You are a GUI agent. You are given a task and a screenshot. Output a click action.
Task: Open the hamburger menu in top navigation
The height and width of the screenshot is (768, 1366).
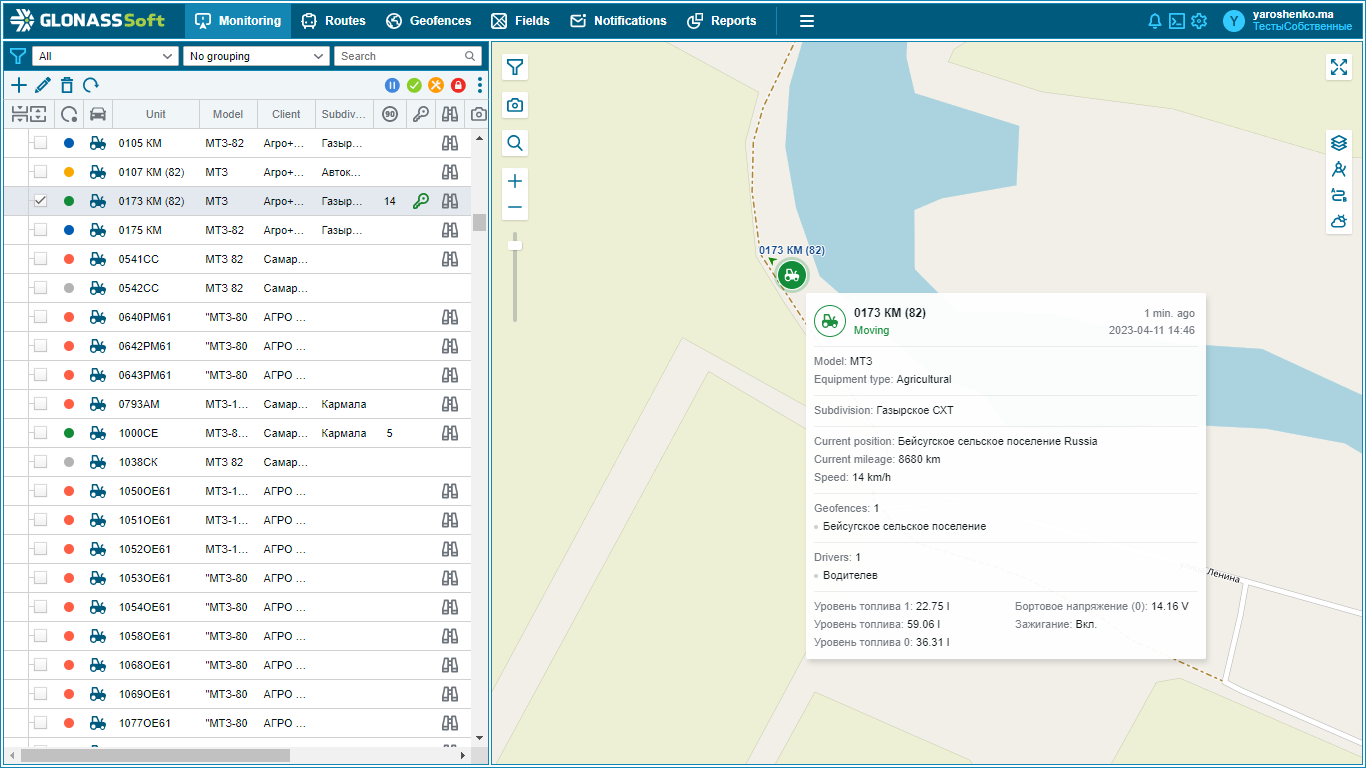tap(807, 21)
